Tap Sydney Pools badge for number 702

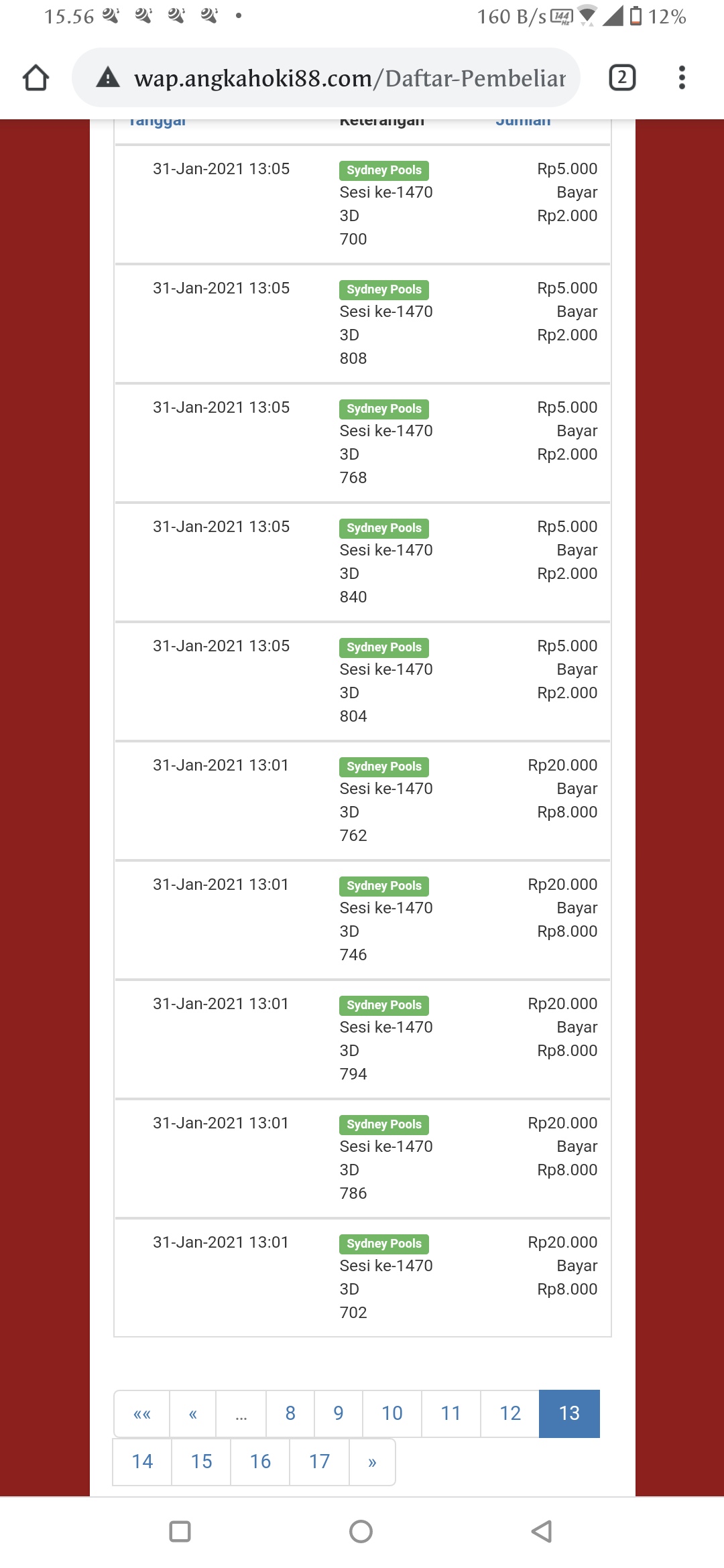click(x=384, y=1244)
